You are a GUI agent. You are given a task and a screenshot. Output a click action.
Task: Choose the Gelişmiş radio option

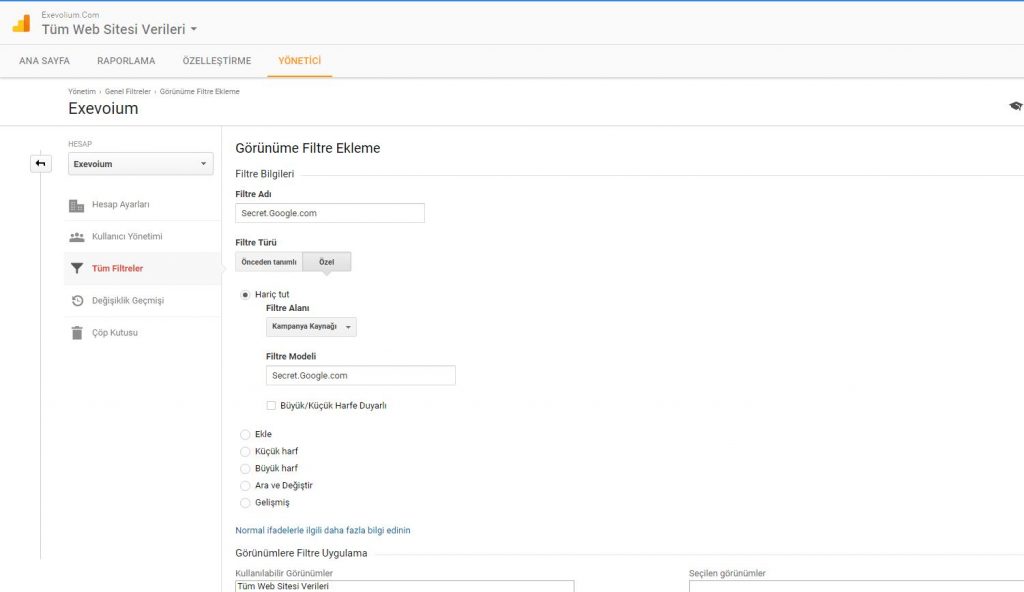tap(245, 502)
